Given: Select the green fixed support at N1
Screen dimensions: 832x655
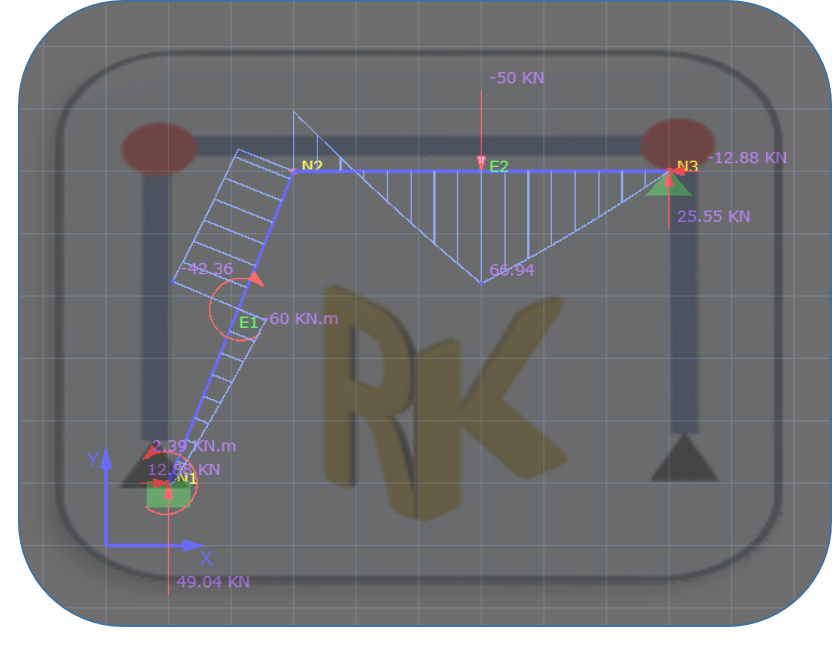Looking at the screenshot, I should [x=159, y=494].
